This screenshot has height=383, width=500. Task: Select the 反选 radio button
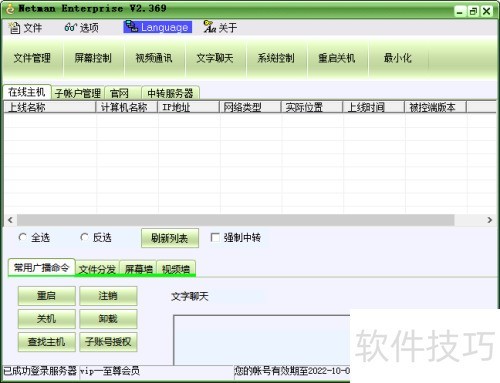(84, 237)
